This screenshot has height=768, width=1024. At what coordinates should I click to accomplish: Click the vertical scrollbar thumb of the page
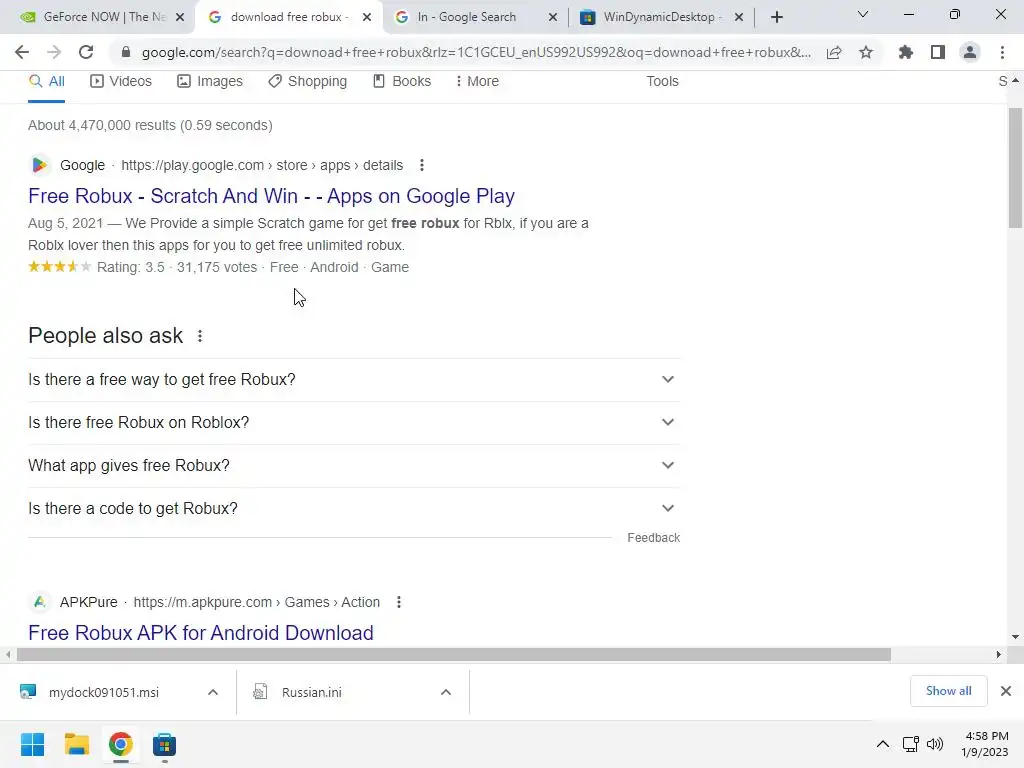point(1015,168)
